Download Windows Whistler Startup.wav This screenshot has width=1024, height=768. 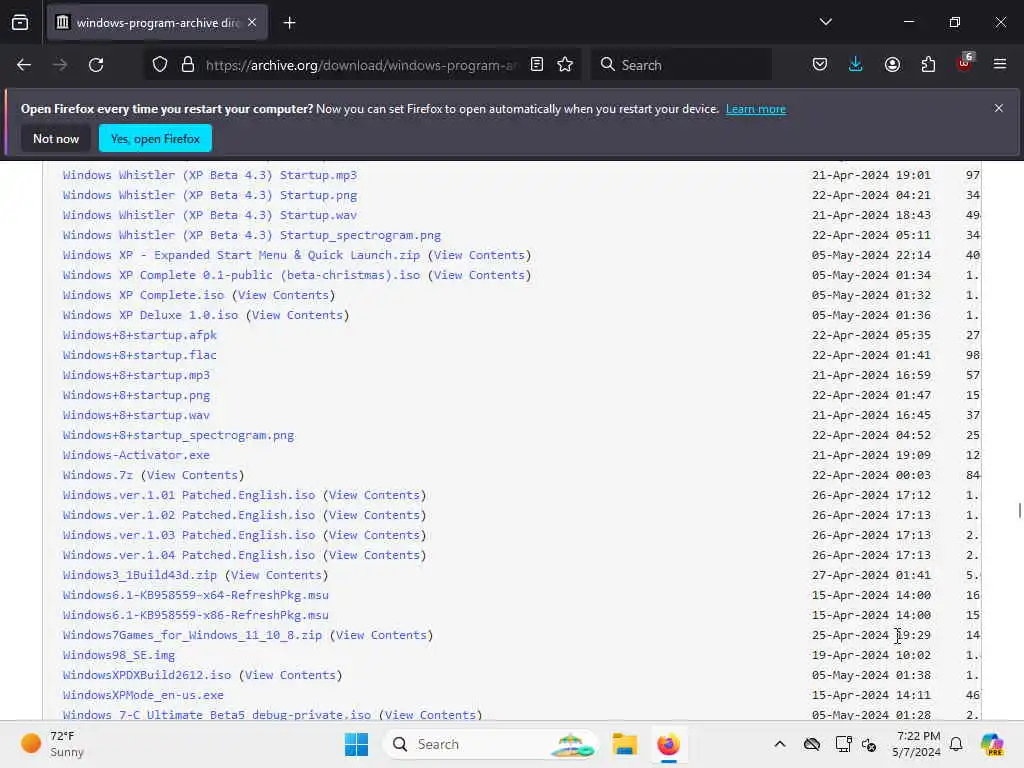tap(210, 215)
